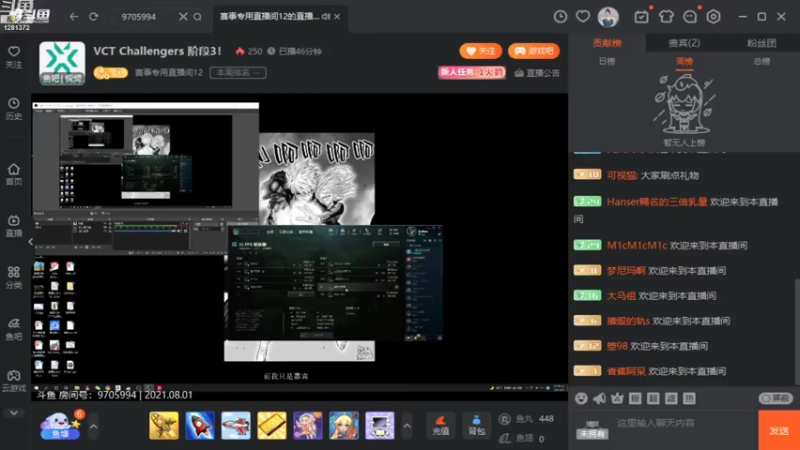Click the megaphone icon in chat toolbar
This screenshot has width=800, height=450.
click(599, 398)
